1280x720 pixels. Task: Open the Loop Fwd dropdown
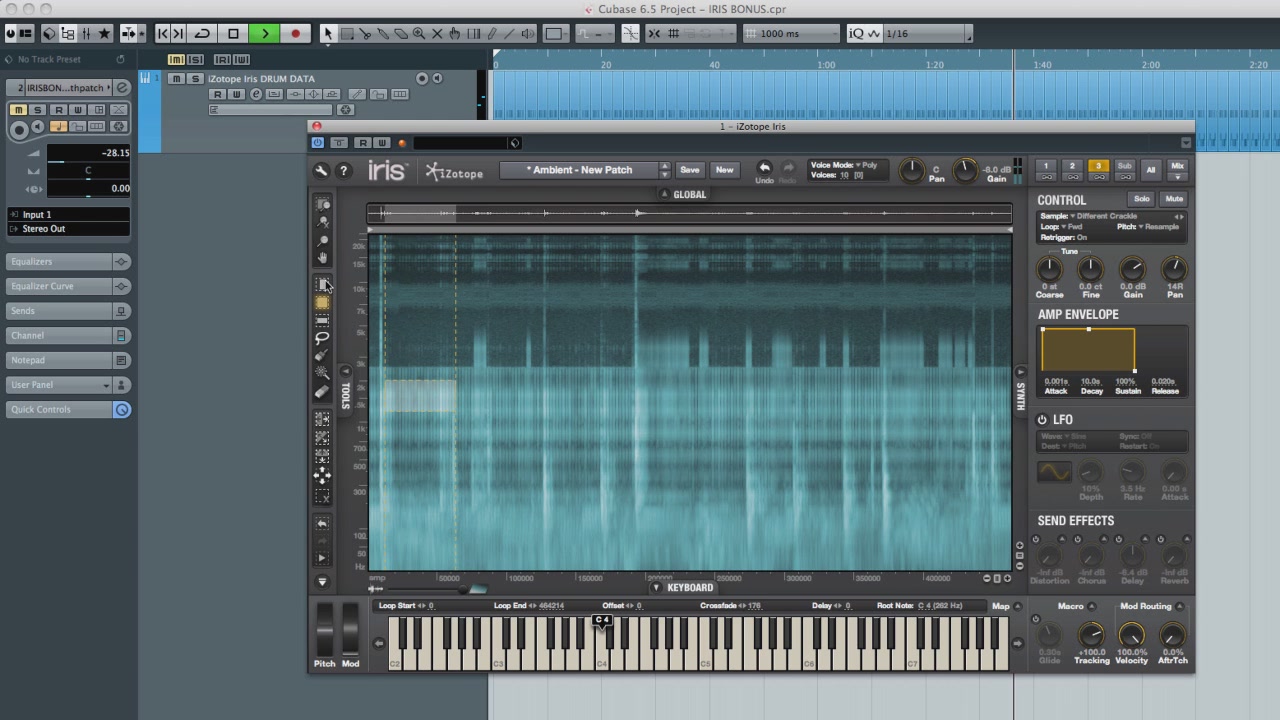coord(1062,227)
